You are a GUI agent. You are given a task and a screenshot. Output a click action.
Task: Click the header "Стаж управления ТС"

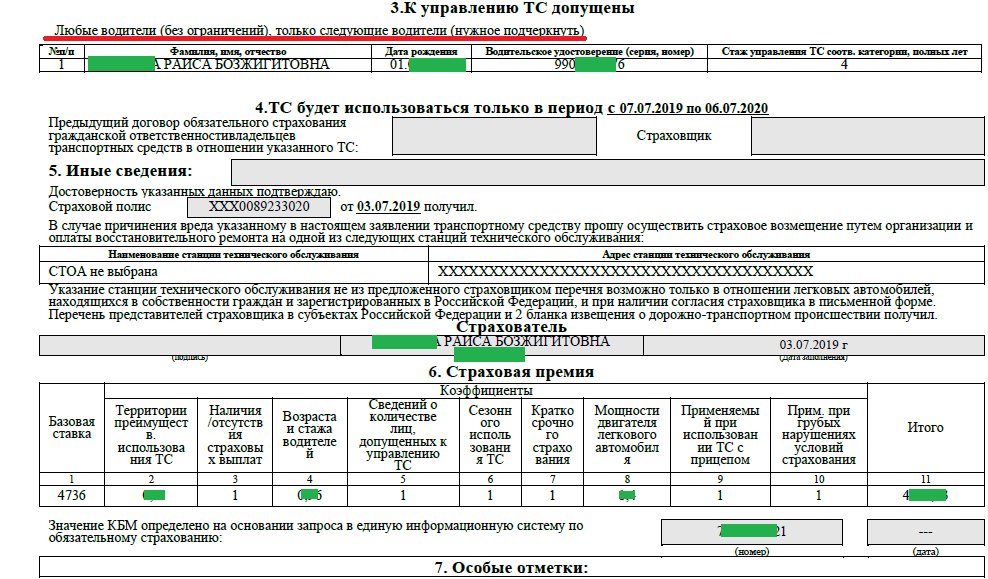(x=844, y=52)
